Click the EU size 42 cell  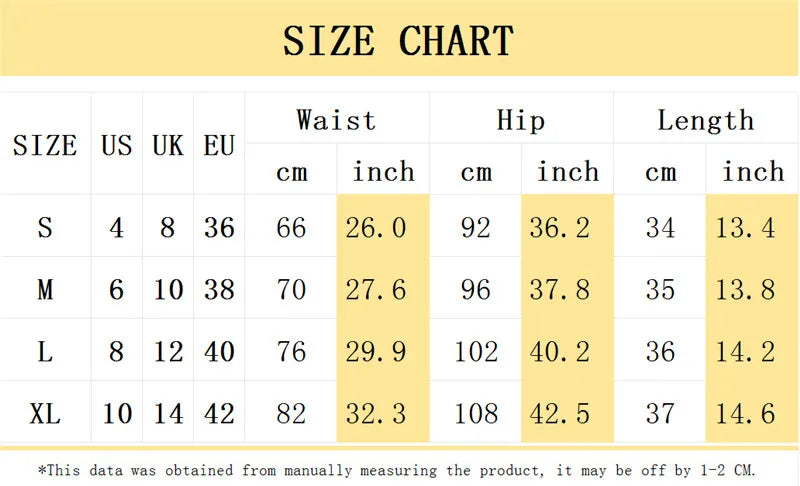point(219,413)
